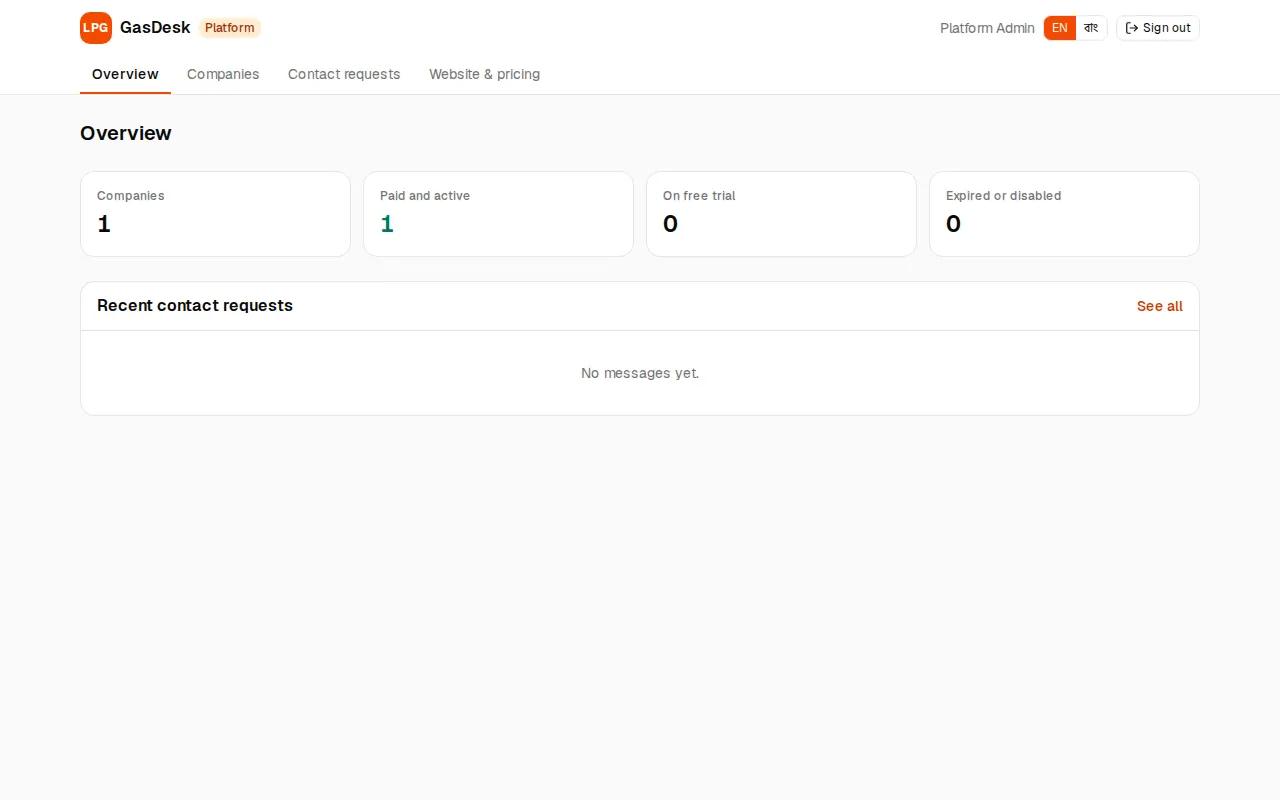Viewport: 1280px width, 800px height.
Task: Click the Expired or disabled card
Action: 1064,214
